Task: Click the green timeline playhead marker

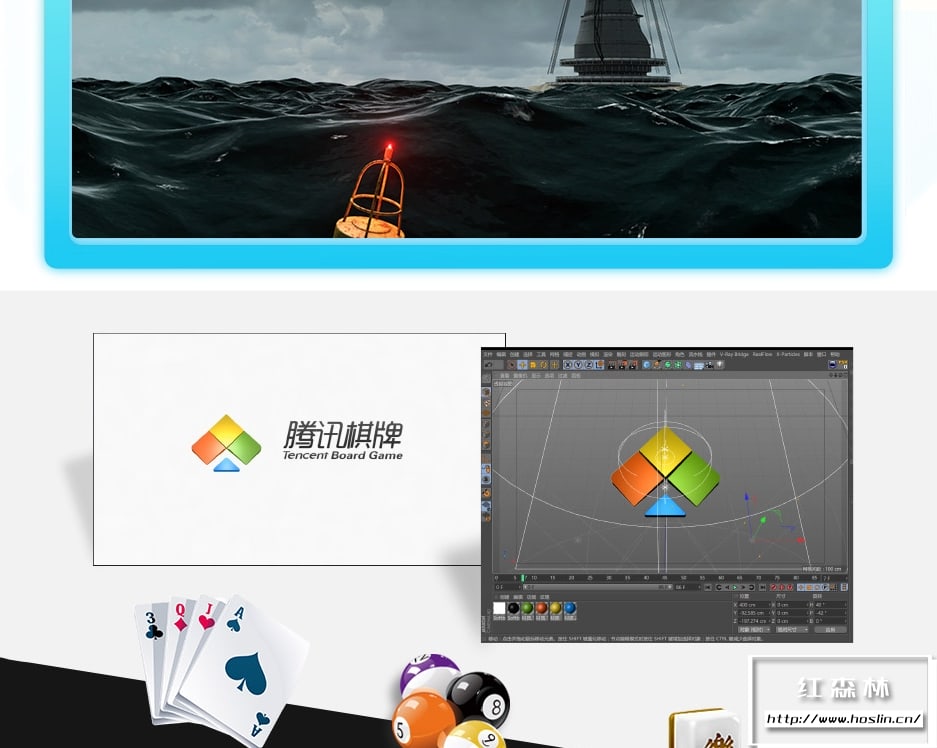Action: (522, 579)
